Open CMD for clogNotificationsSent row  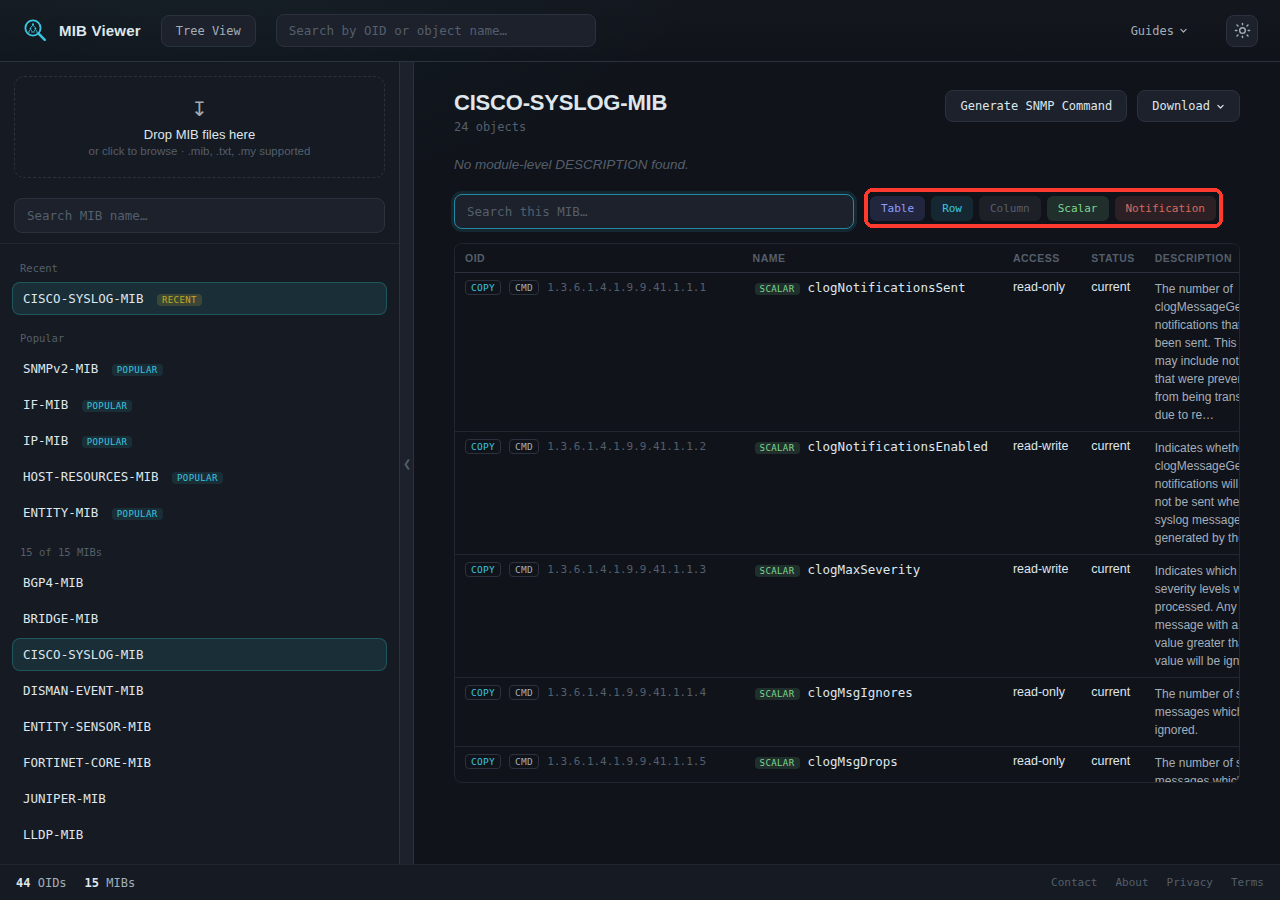[524, 288]
